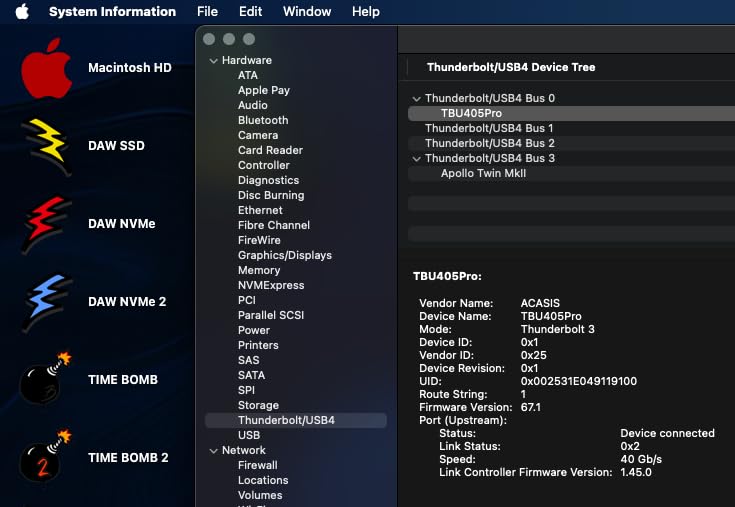This screenshot has height=507, width=735.
Task: Select Firewall under Network
Action: click(258, 465)
